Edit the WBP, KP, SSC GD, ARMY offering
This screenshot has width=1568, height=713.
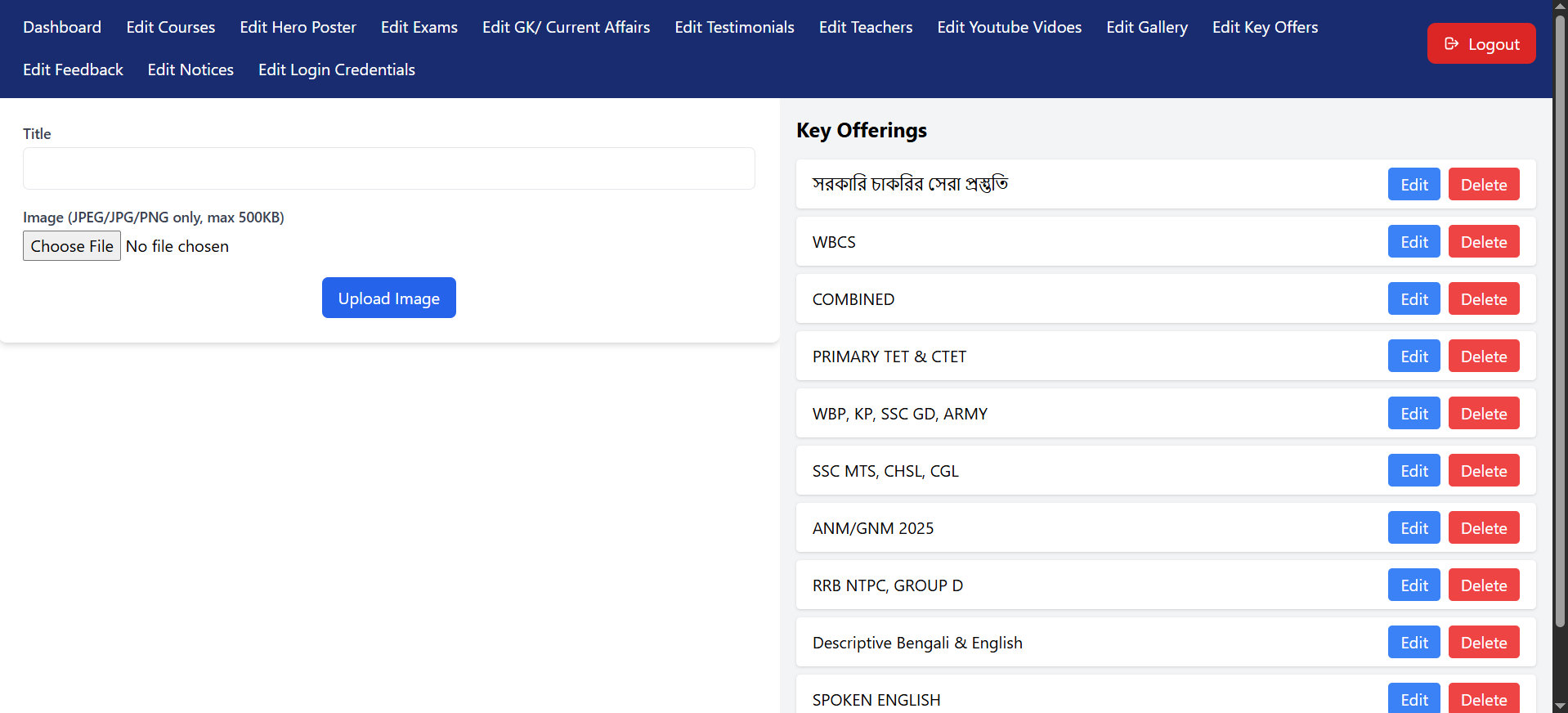pyautogui.click(x=1413, y=413)
